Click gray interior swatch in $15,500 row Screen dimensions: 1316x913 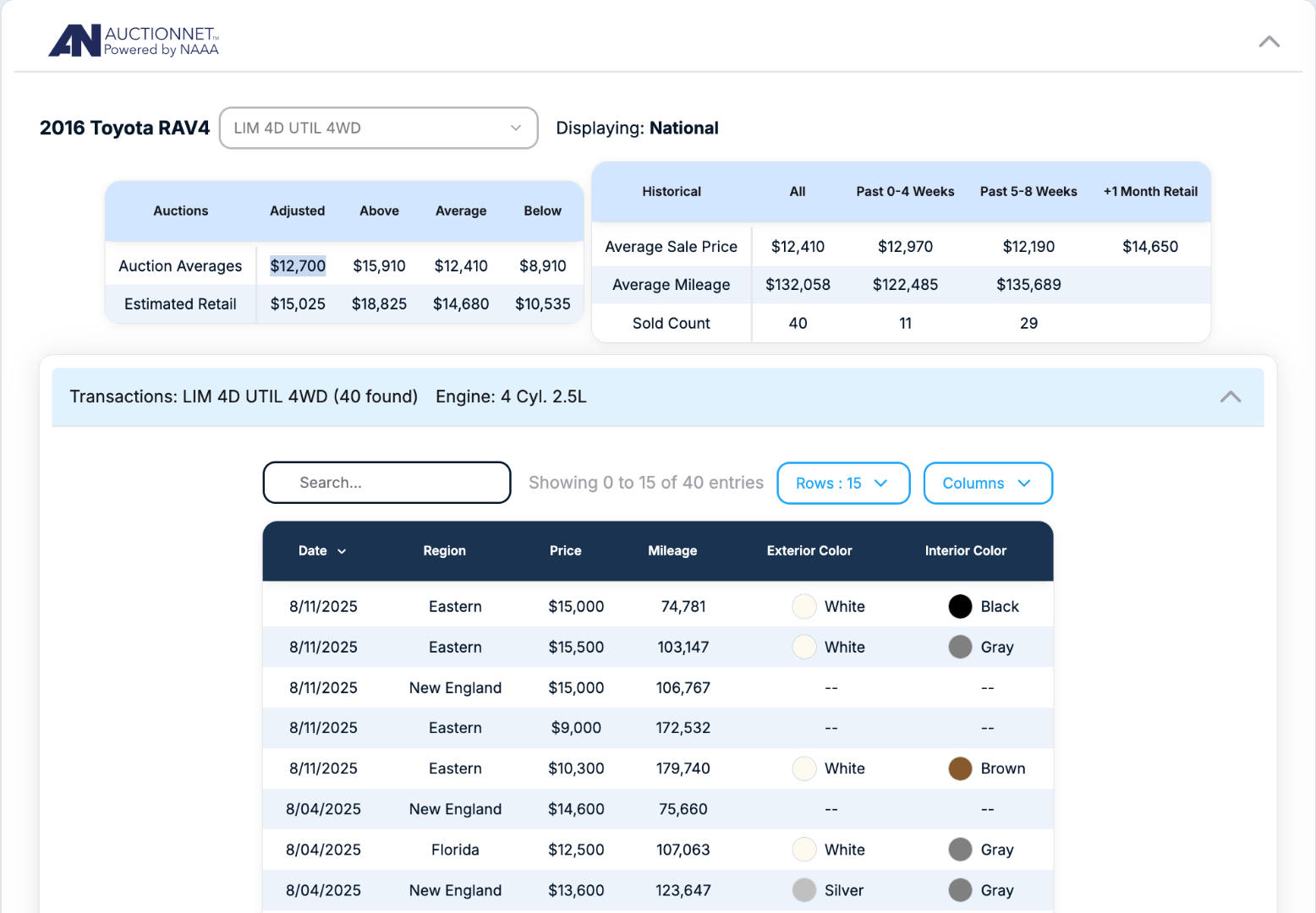[x=960, y=647]
